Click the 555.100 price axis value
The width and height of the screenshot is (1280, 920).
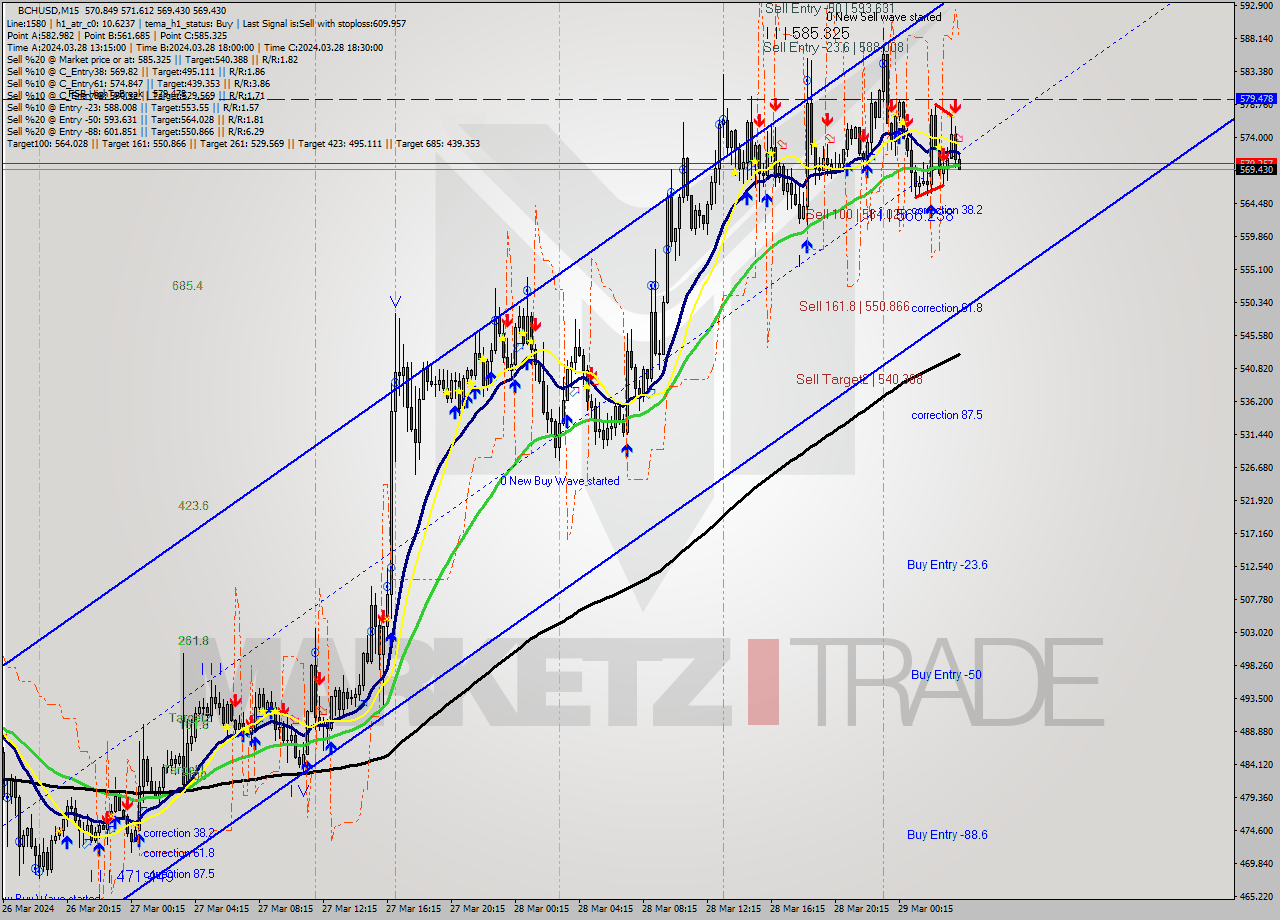(x=1256, y=270)
